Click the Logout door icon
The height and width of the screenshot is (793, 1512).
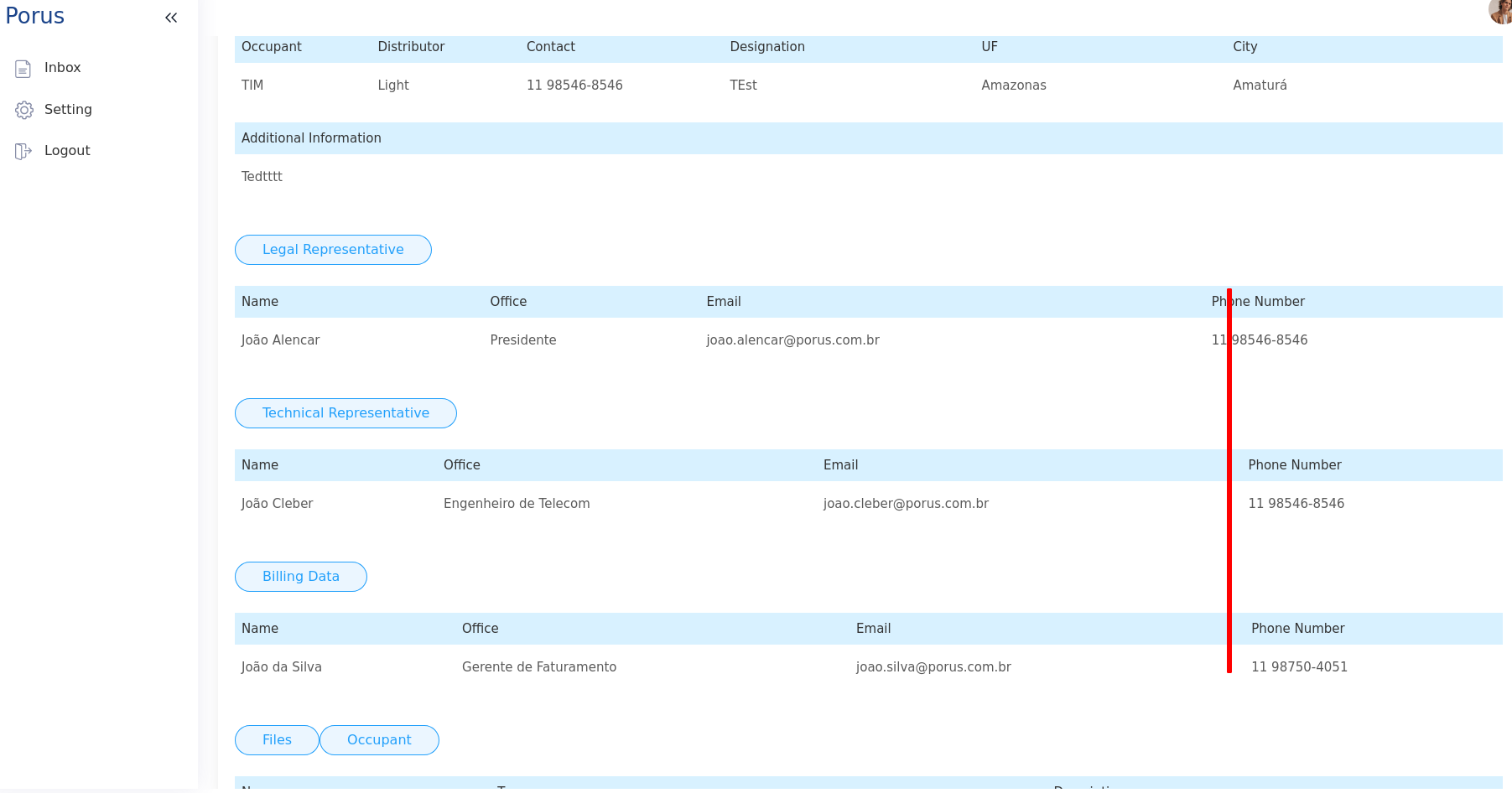click(x=23, y=151)
